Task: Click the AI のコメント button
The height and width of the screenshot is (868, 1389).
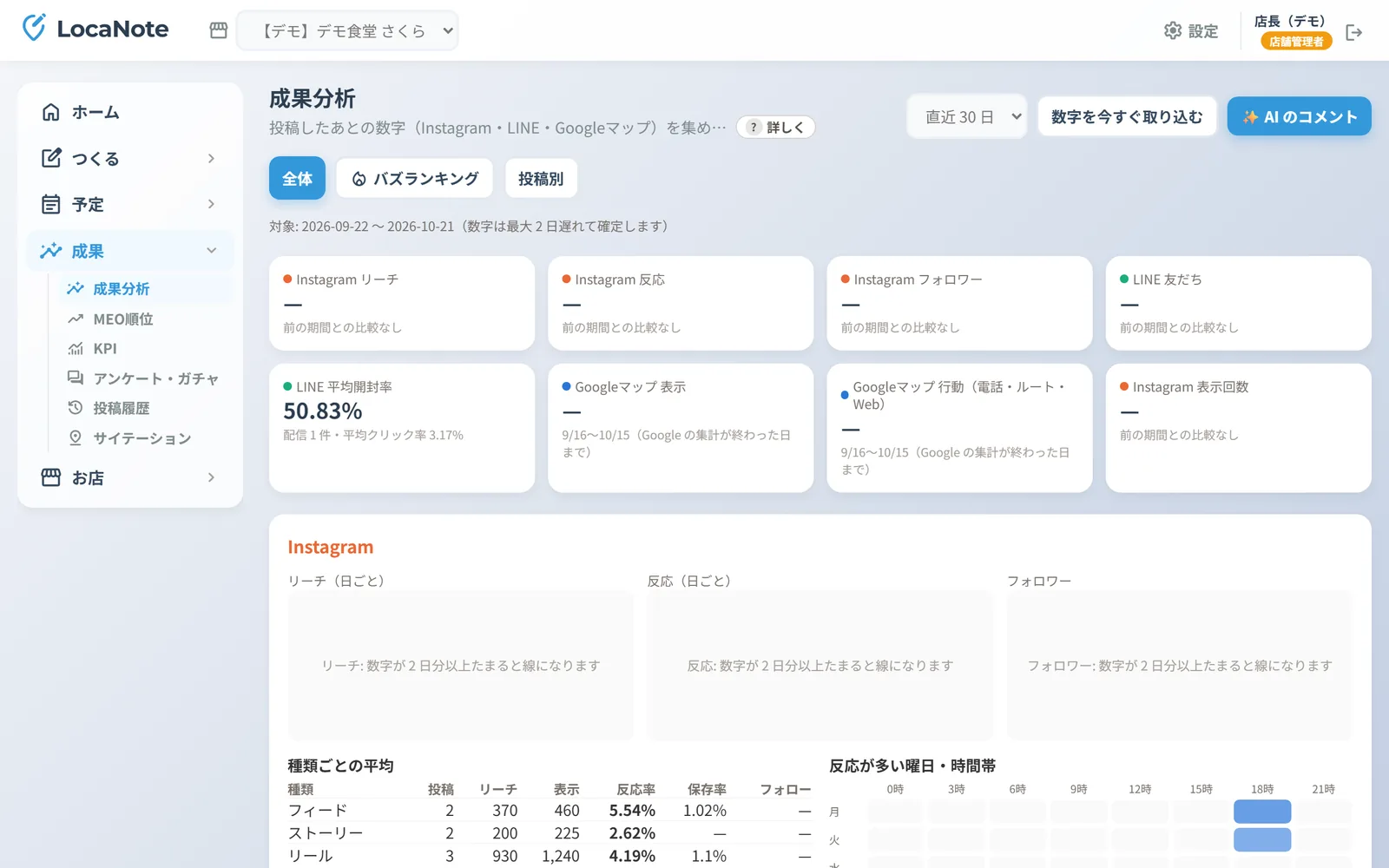Action: click(1300, 116)
